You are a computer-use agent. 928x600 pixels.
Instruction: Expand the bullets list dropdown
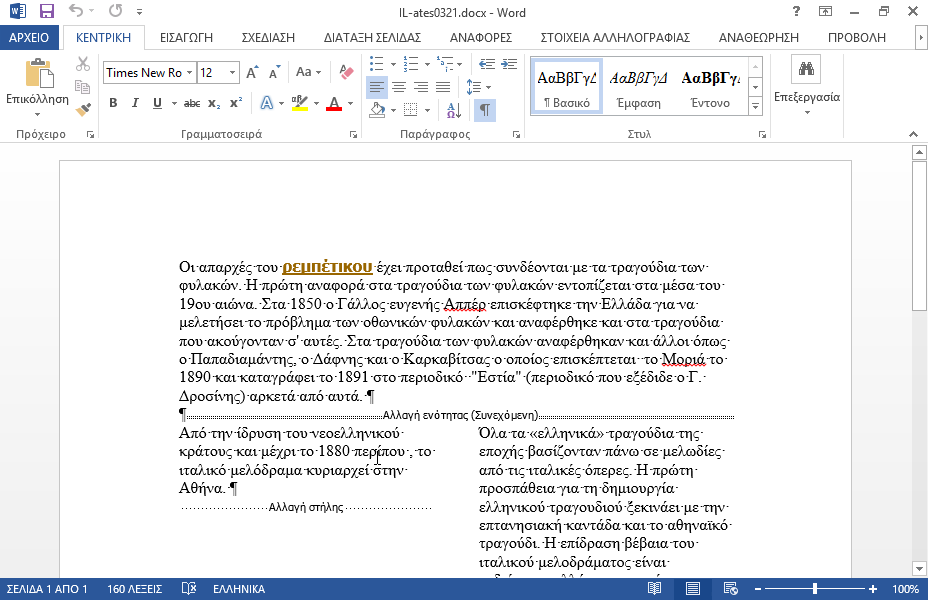393,64
